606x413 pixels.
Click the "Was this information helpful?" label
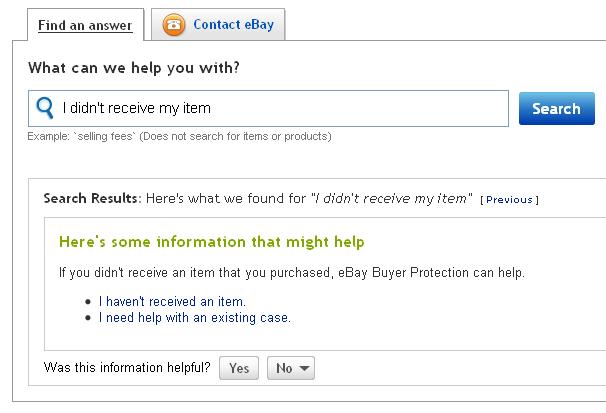tap(127, 368)
